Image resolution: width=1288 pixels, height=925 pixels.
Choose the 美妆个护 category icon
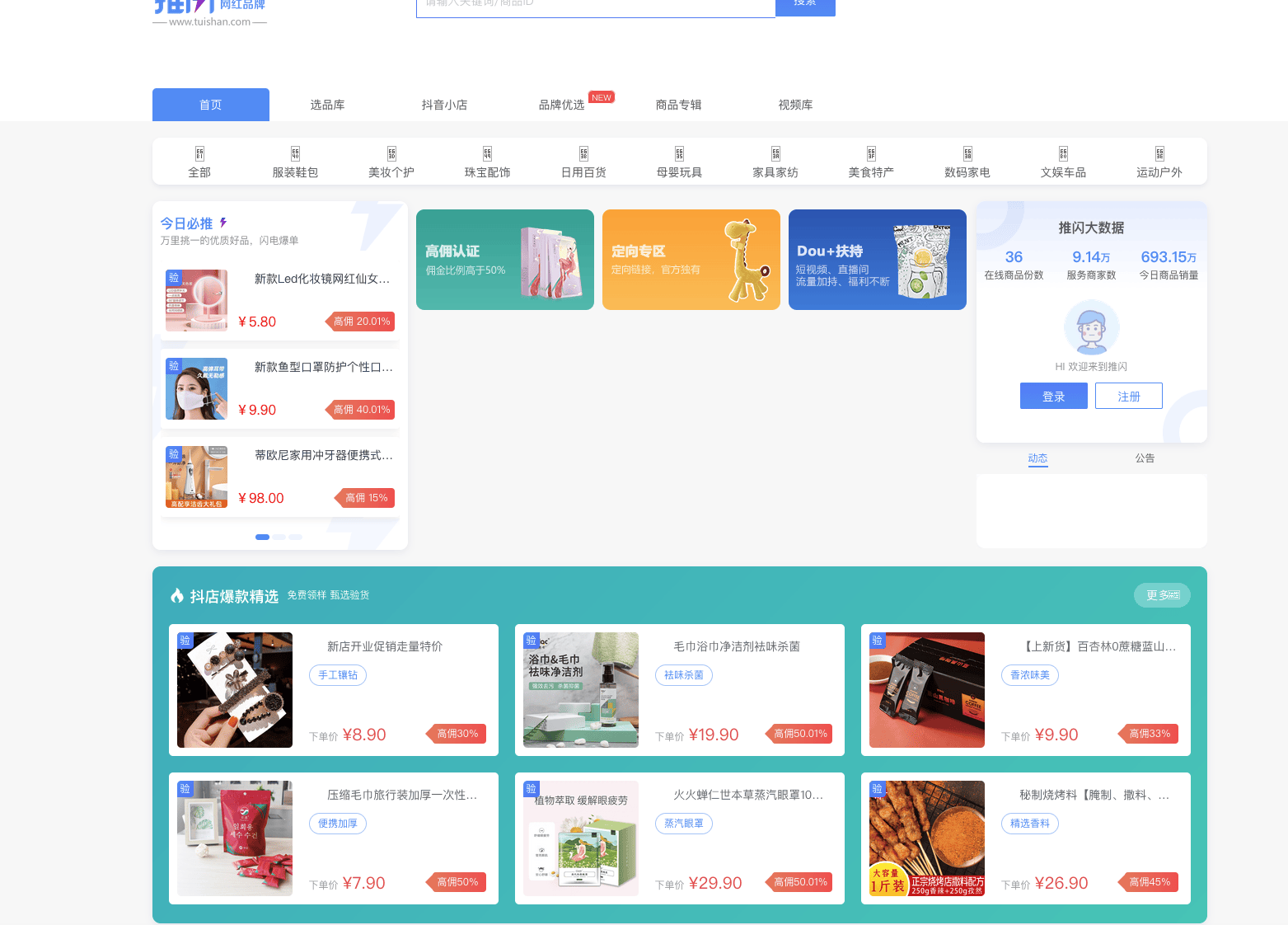click(391, 153)
